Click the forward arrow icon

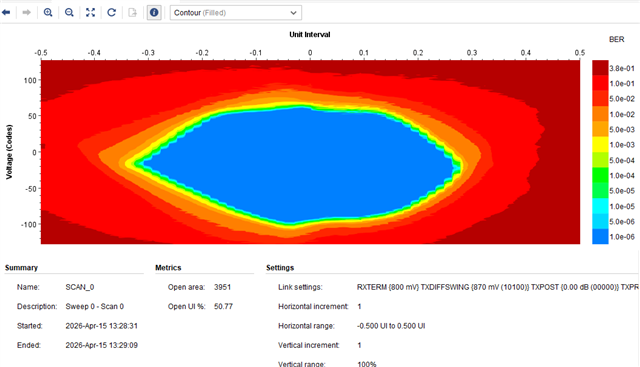point(27,13)
